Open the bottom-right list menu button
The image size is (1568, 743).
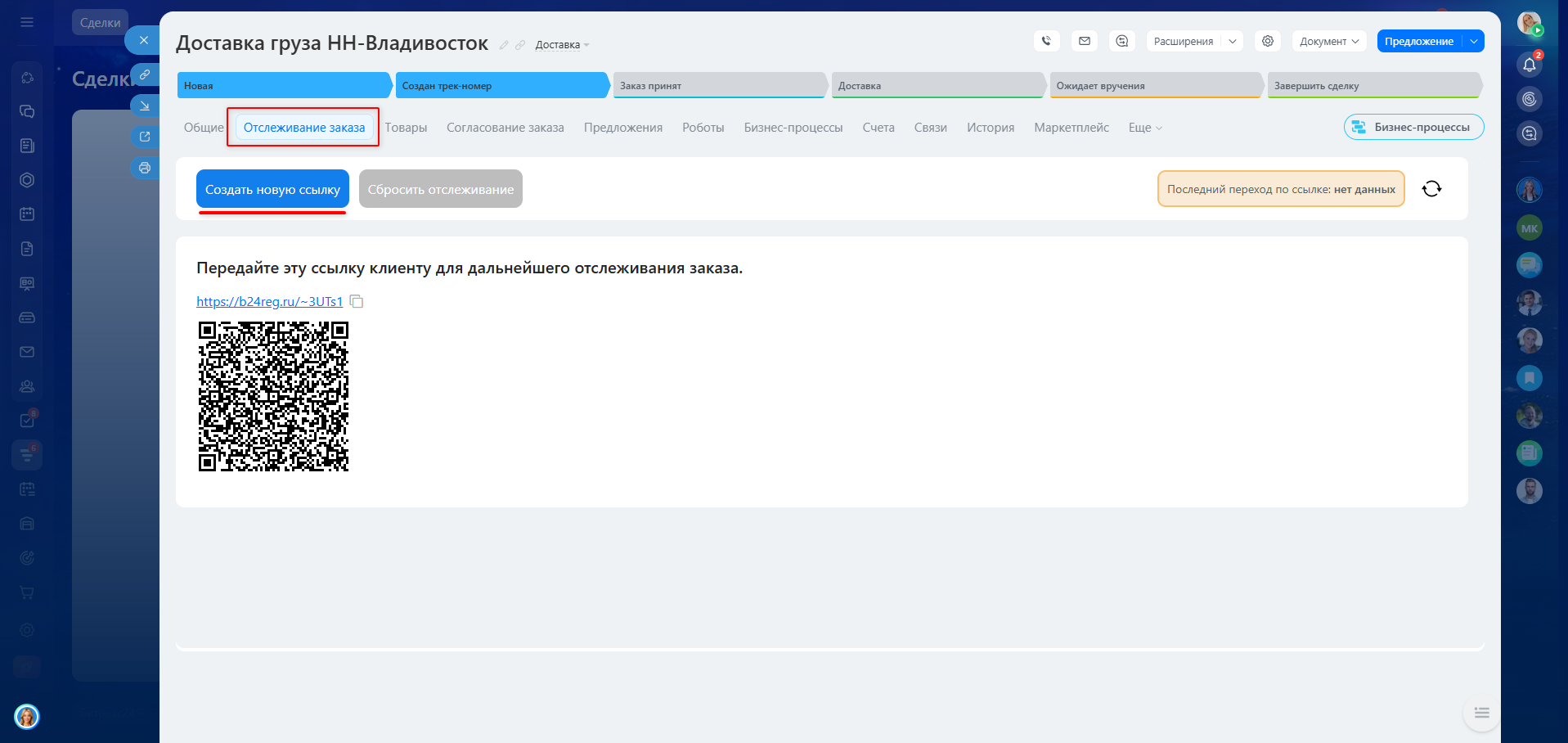click(x=1481, y=713)
